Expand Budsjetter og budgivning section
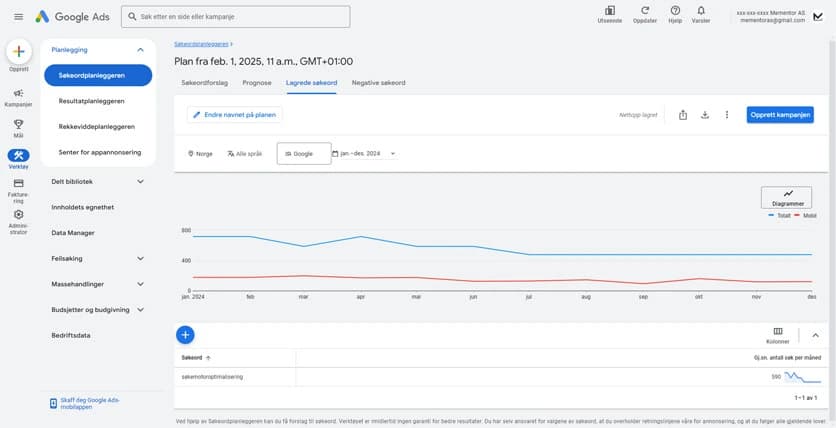 pyautogui.click(x=98, y=310)
